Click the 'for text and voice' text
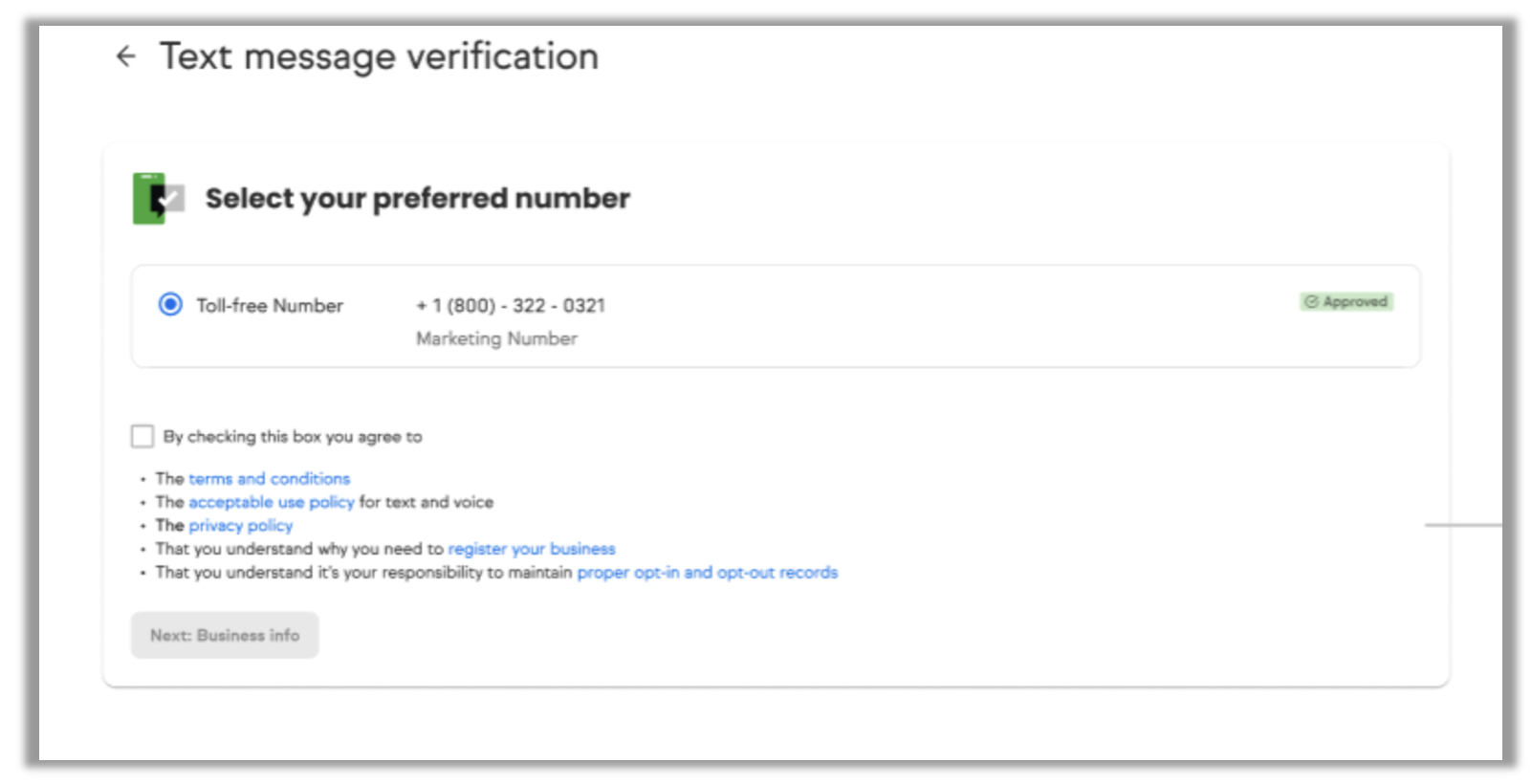Image resolution: width=1532 pixels, height=784 pixels. click(x=426, y=502)
